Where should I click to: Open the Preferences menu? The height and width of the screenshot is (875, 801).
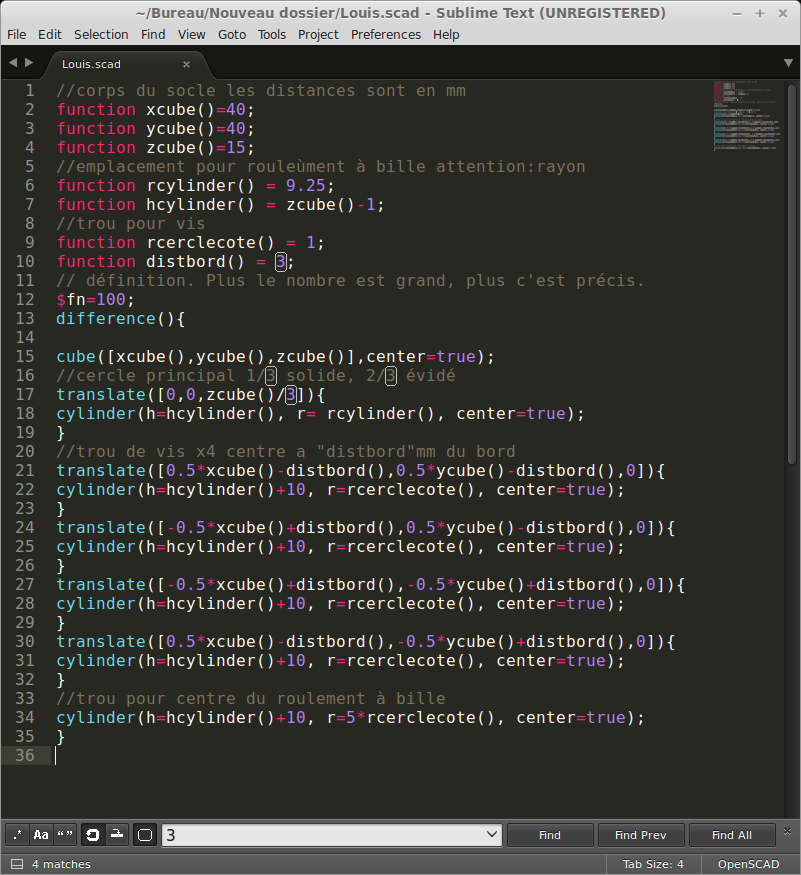tap(386, 34)
